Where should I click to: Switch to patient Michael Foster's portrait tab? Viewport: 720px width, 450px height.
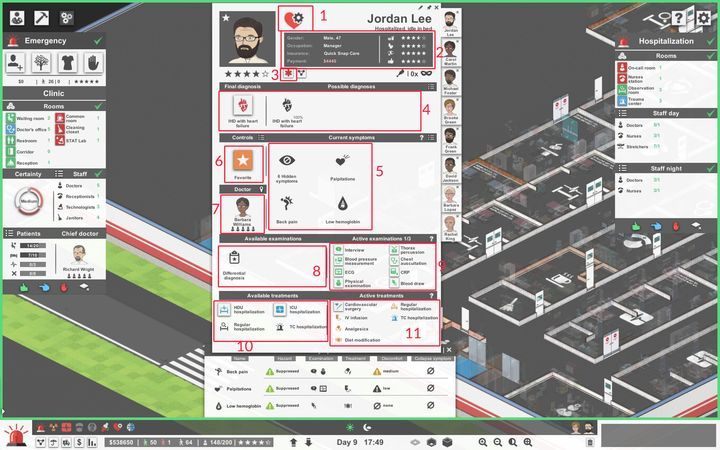(x=450, y=82)
